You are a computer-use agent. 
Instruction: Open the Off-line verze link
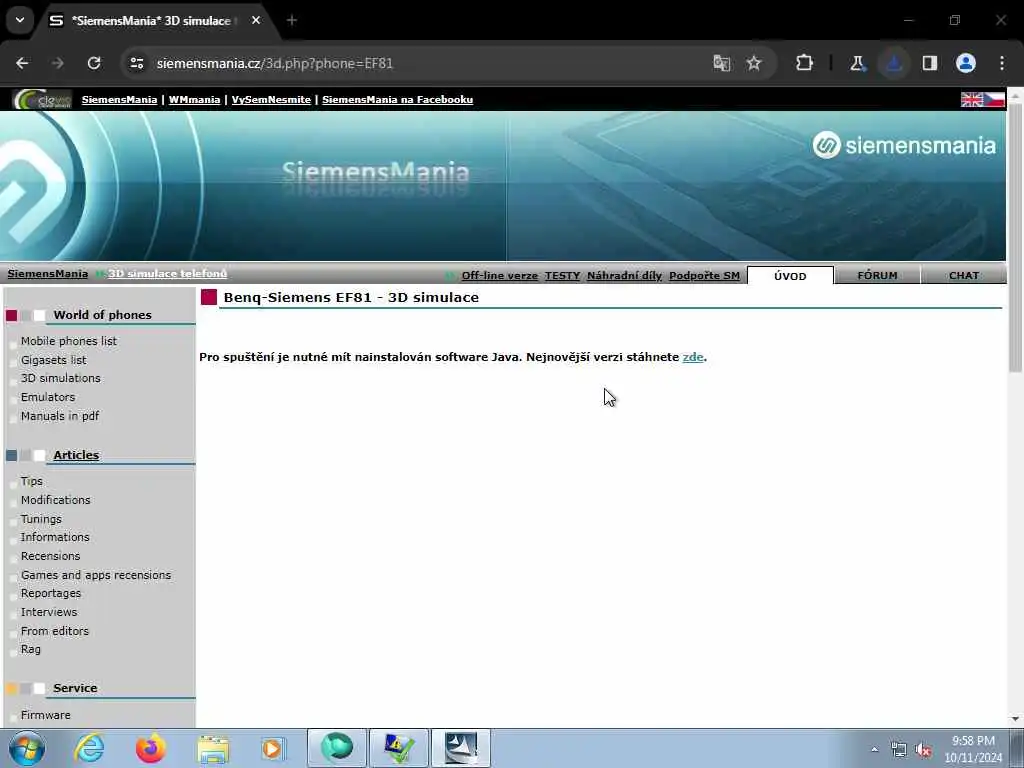coord(500,276)
